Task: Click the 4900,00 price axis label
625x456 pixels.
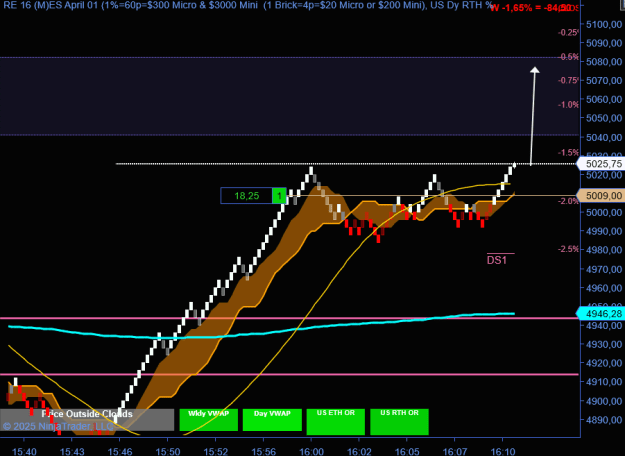Action: (x=604, y=401)
